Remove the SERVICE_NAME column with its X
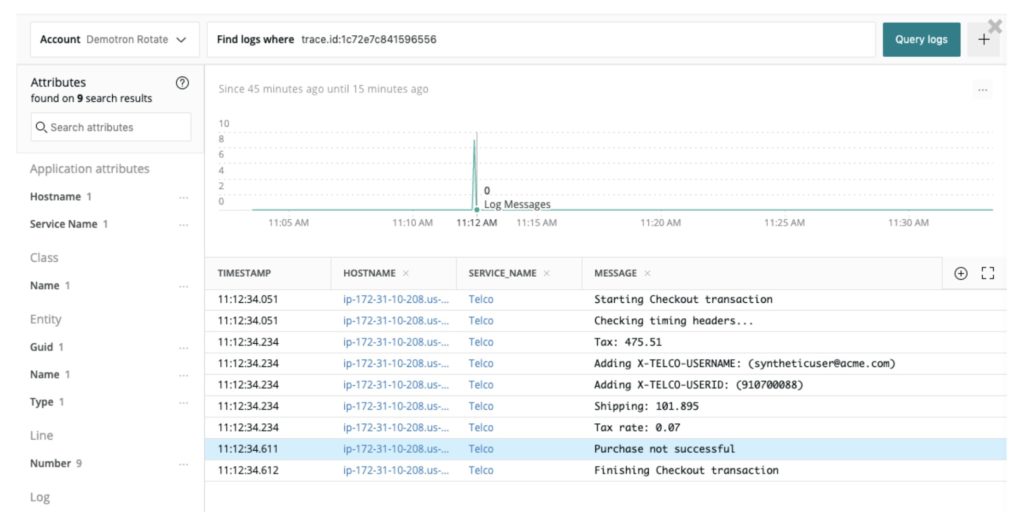Screen dimensions: 1024x512 pos(546,273)
